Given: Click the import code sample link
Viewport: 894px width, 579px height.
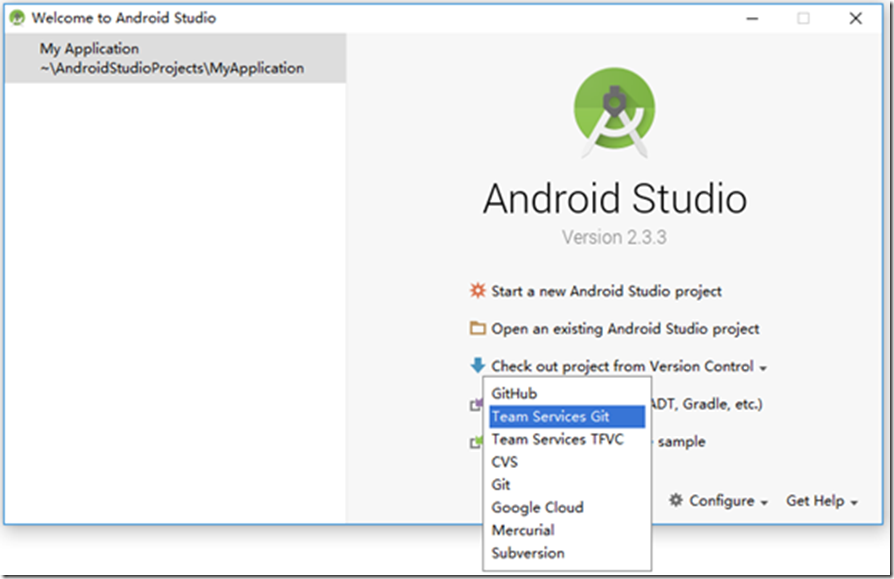Looking at the screenshot, I should tap(681, 442).
